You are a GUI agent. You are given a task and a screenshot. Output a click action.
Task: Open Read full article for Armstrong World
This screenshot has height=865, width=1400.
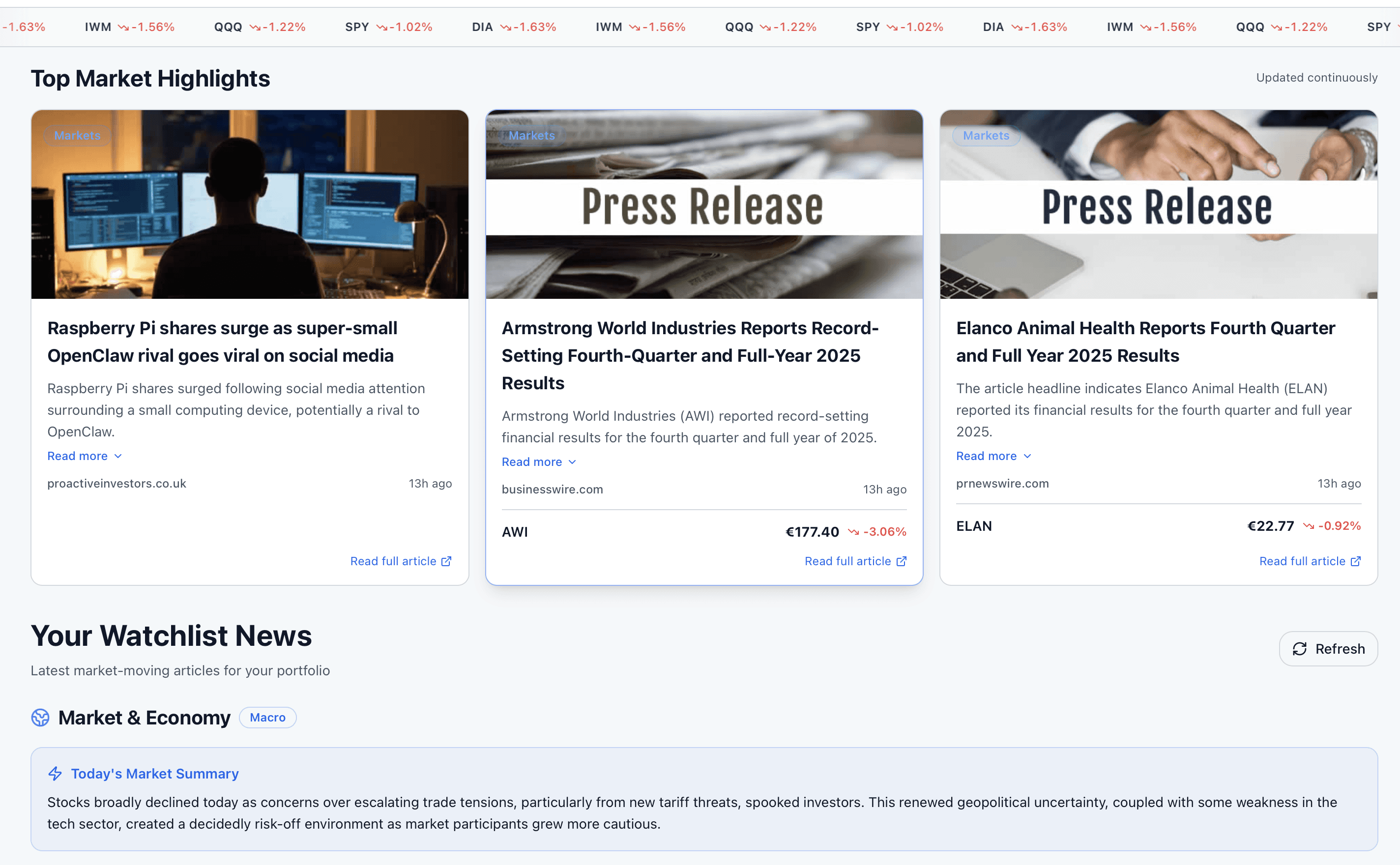[847, 561]
